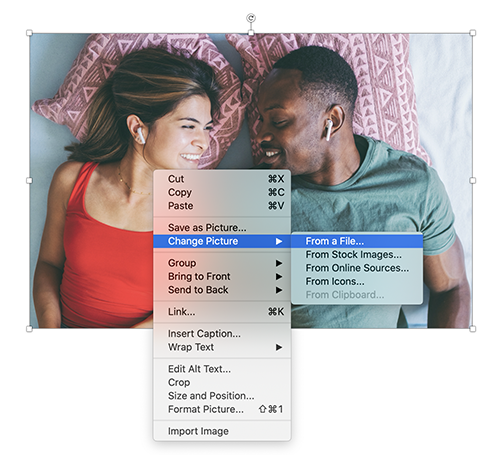Select From Icons... in submenu

[357, 282]
